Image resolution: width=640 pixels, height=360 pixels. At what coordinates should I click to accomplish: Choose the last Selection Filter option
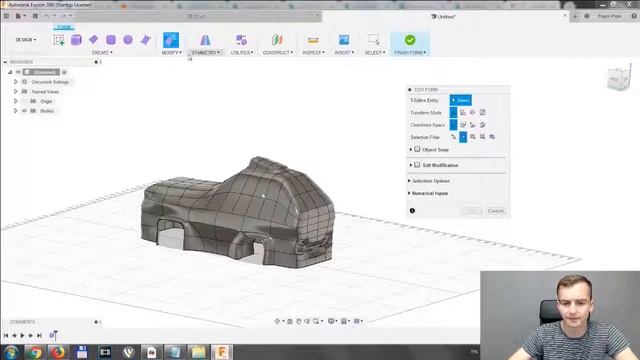(x=492, y=137)
